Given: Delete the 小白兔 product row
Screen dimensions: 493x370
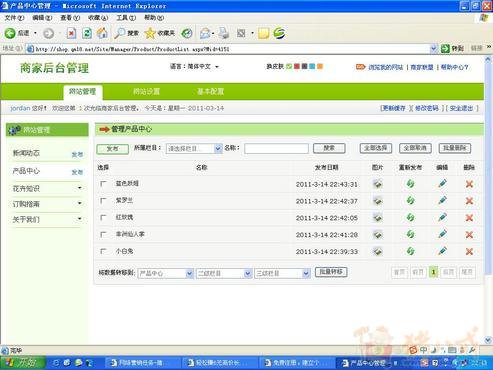Looking at the screenshot, I should tap(469, 251).
